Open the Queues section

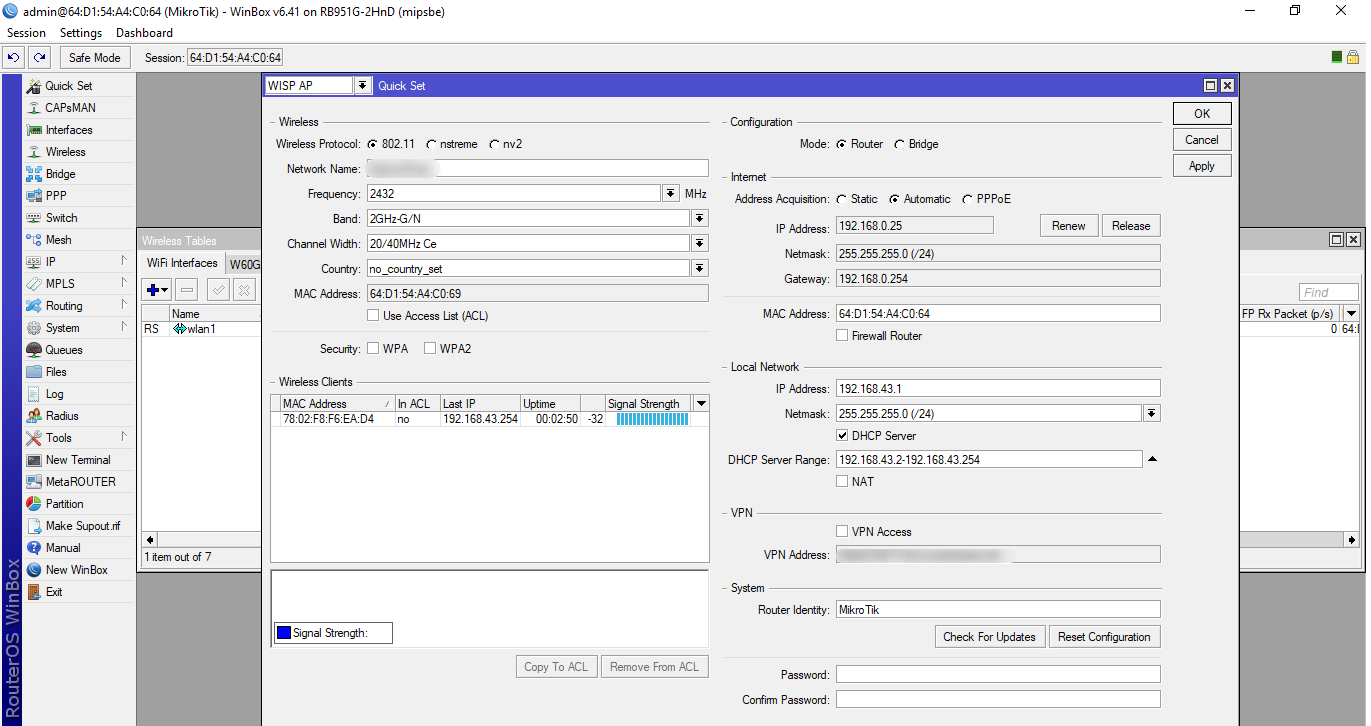click(63, 350)
